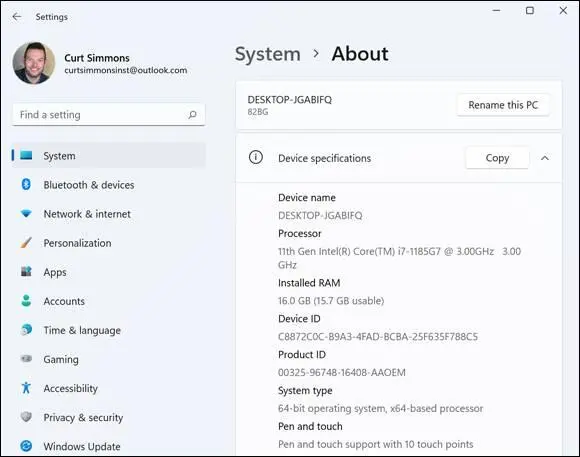This screenshot has width=580, height=457.
Task: Click the Device specifications heading
Action: (324, 158)
